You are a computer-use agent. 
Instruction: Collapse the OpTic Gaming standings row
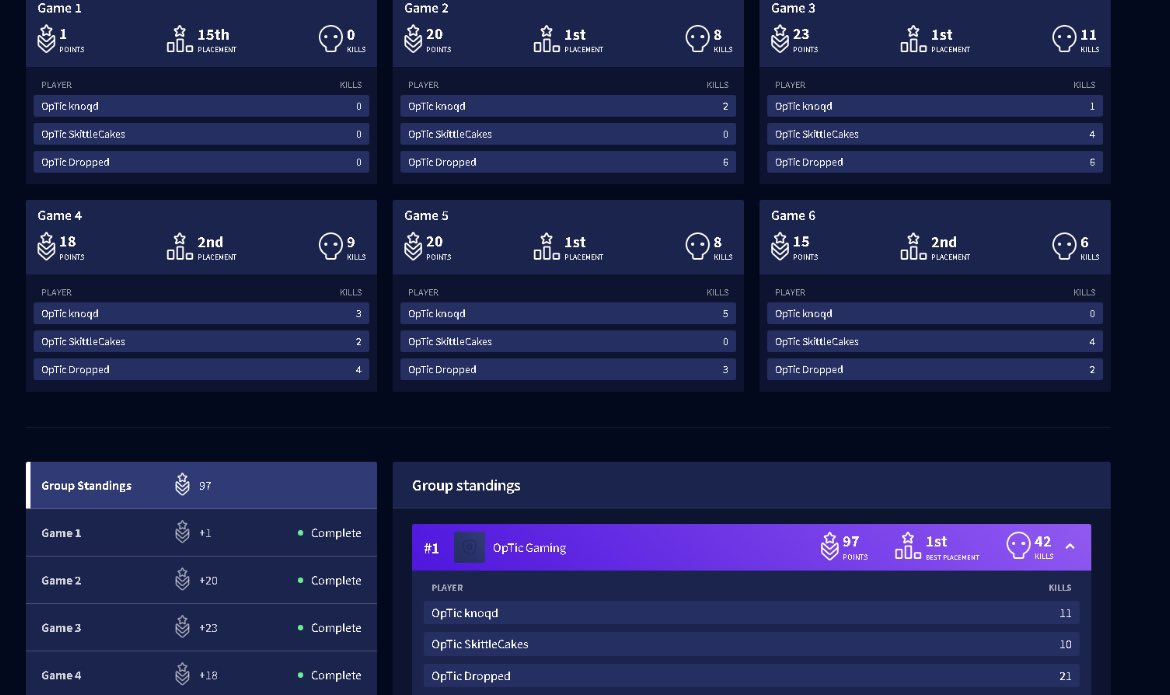click(x=1070, y=546)
